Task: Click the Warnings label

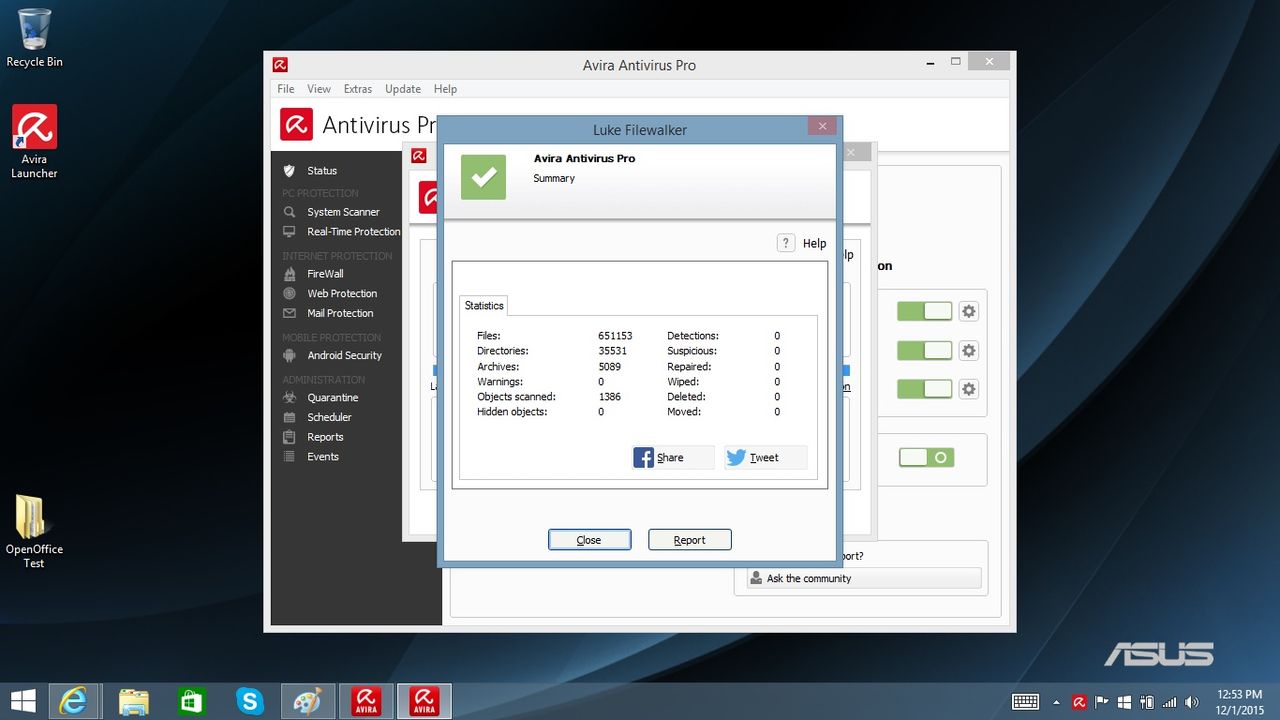Action: click(500, 382)
